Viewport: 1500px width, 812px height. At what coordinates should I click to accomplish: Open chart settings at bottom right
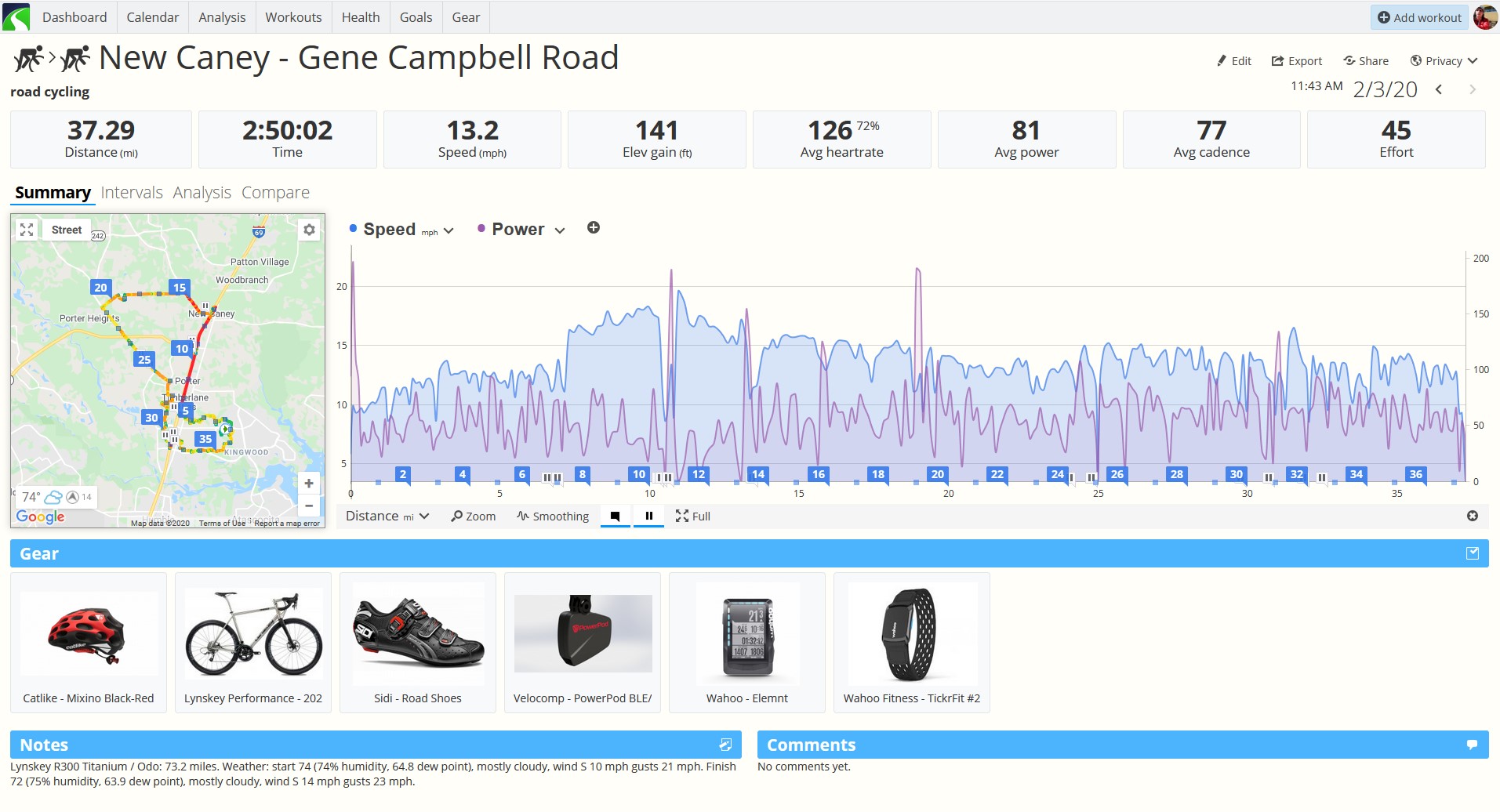point(1473,516)
